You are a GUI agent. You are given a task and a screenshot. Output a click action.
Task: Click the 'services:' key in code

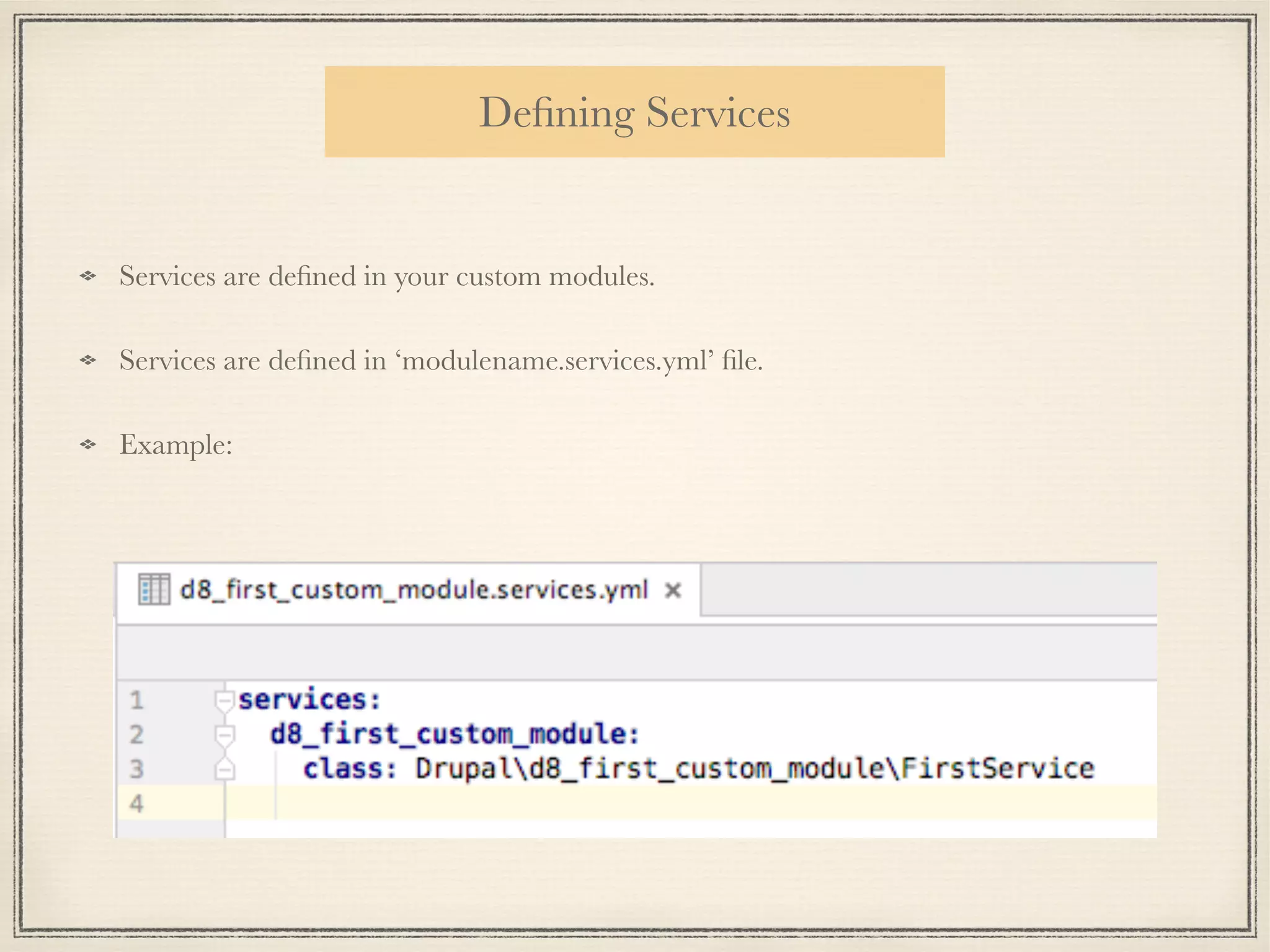pyautogui.click(x=309, y=700)
